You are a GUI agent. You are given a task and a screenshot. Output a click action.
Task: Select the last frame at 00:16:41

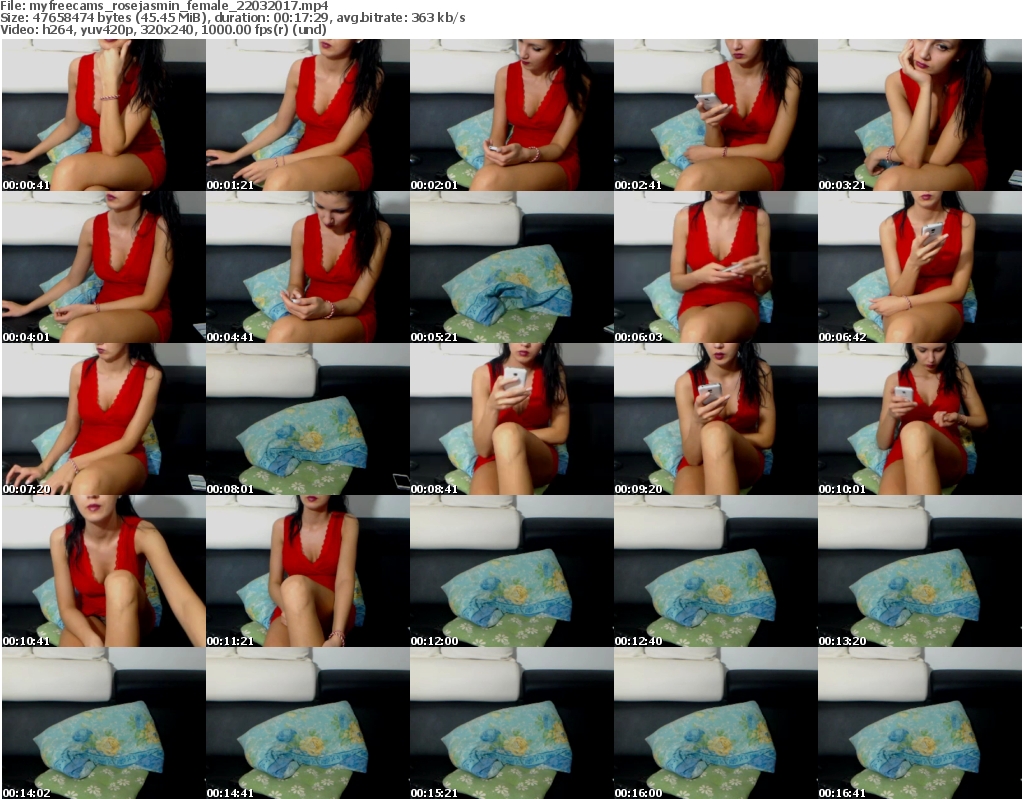pyautogui.click(x=920, y=723)
